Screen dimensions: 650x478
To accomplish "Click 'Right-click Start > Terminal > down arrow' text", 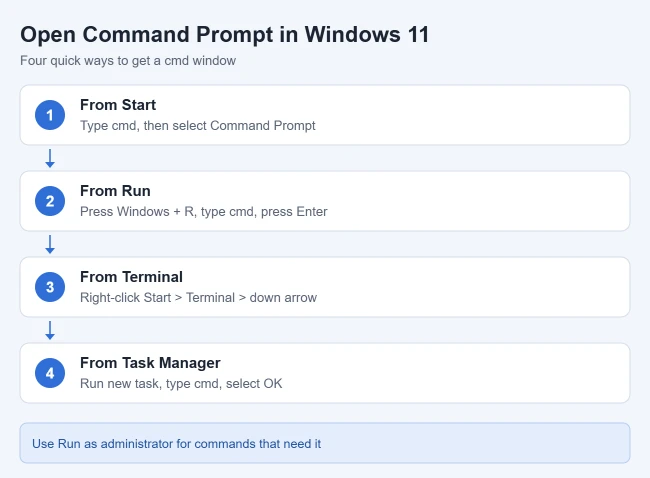I will (198, 298).
